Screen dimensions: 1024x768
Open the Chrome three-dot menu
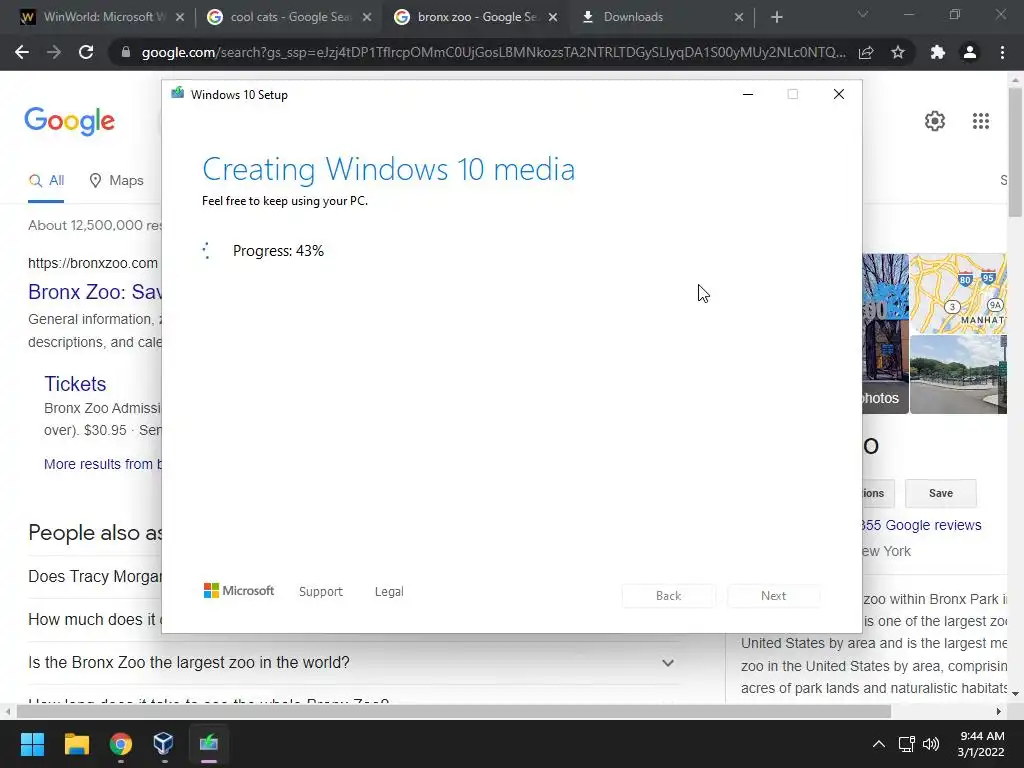tap(1002, 52)
